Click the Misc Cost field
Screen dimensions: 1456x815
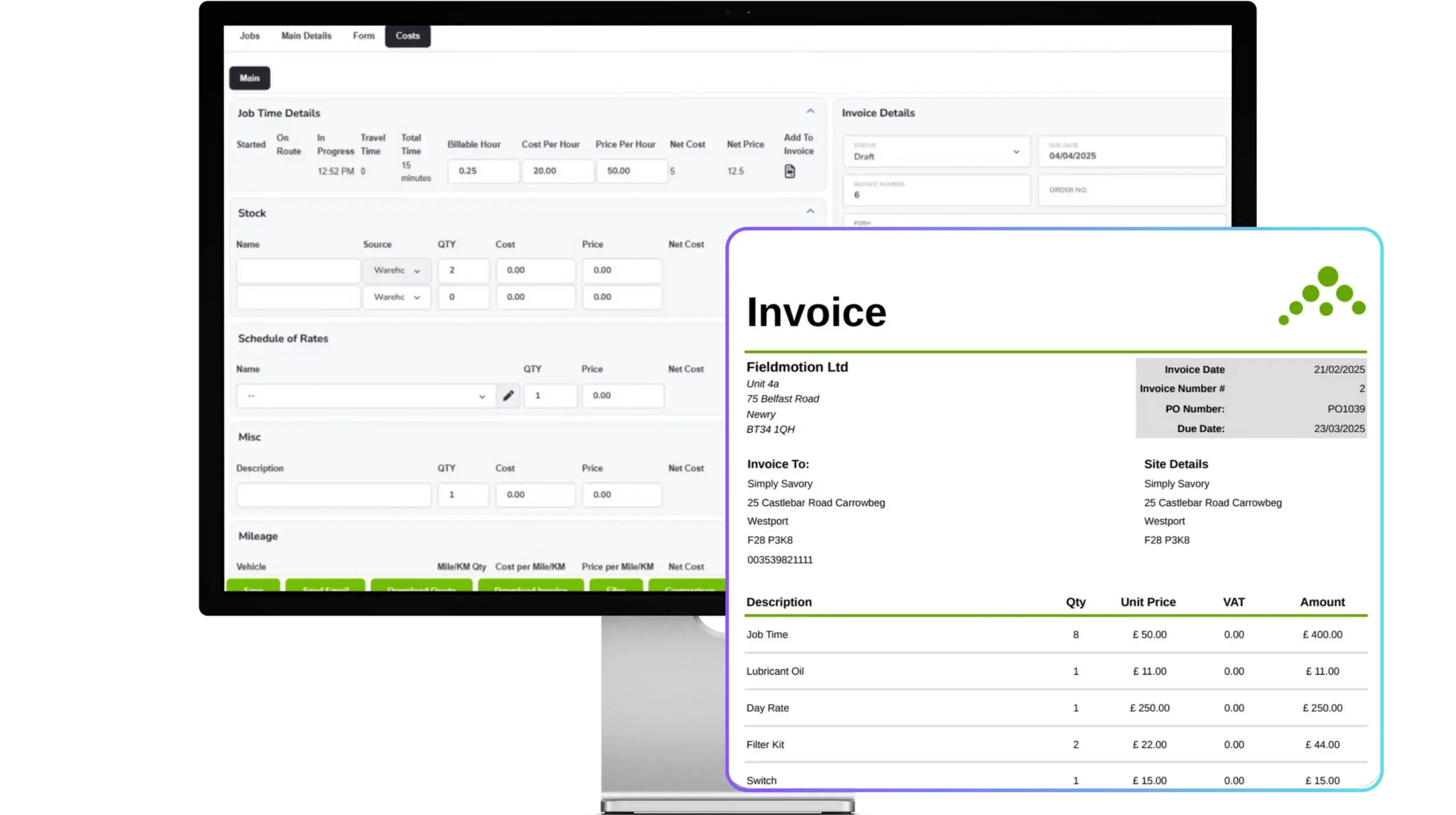(x=536, y=495)
